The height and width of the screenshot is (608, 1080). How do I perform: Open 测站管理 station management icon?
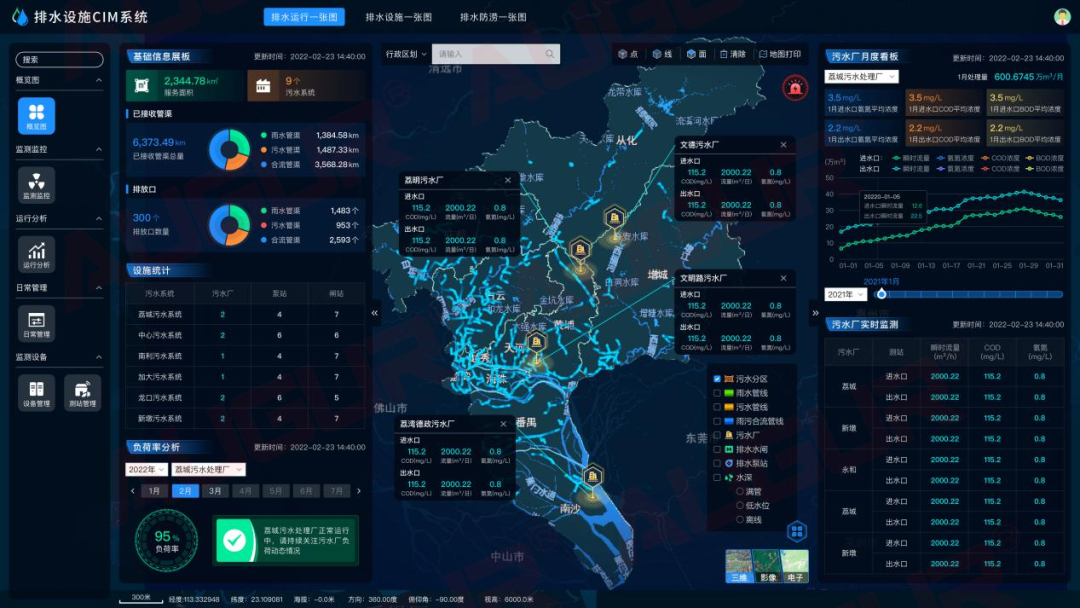83,392
